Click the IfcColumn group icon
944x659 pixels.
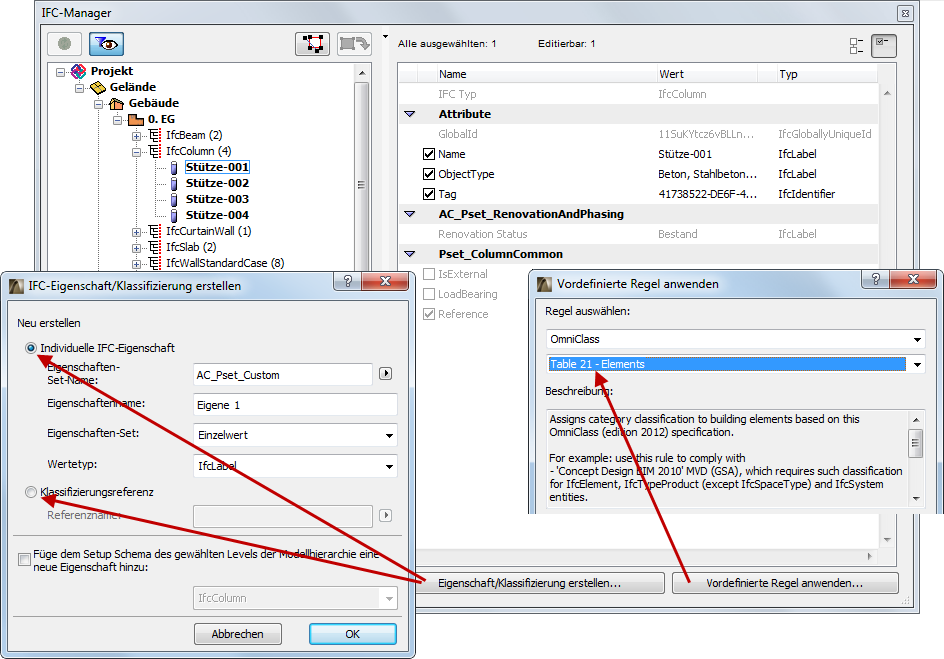155,151
